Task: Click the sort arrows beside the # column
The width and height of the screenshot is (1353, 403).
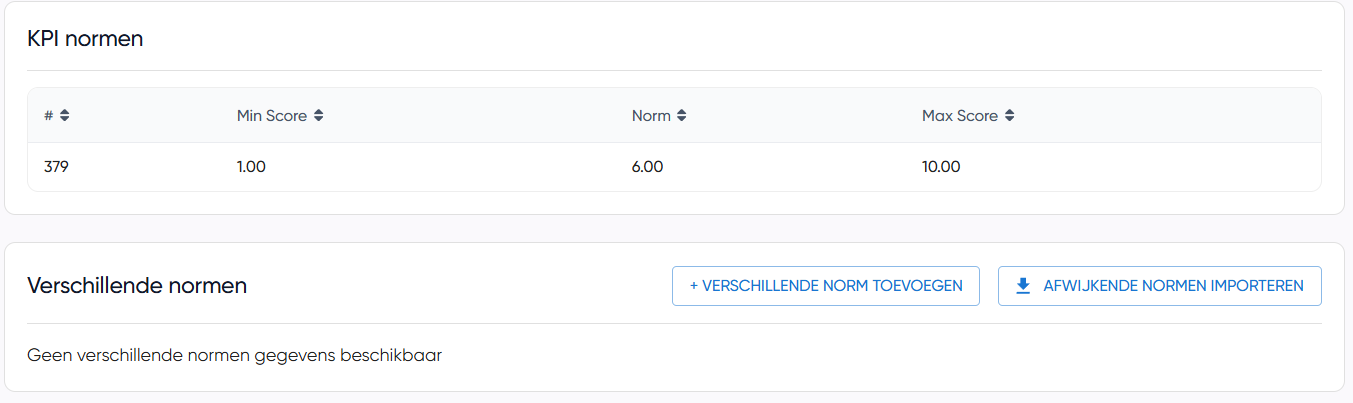Action: coord(64,116)
